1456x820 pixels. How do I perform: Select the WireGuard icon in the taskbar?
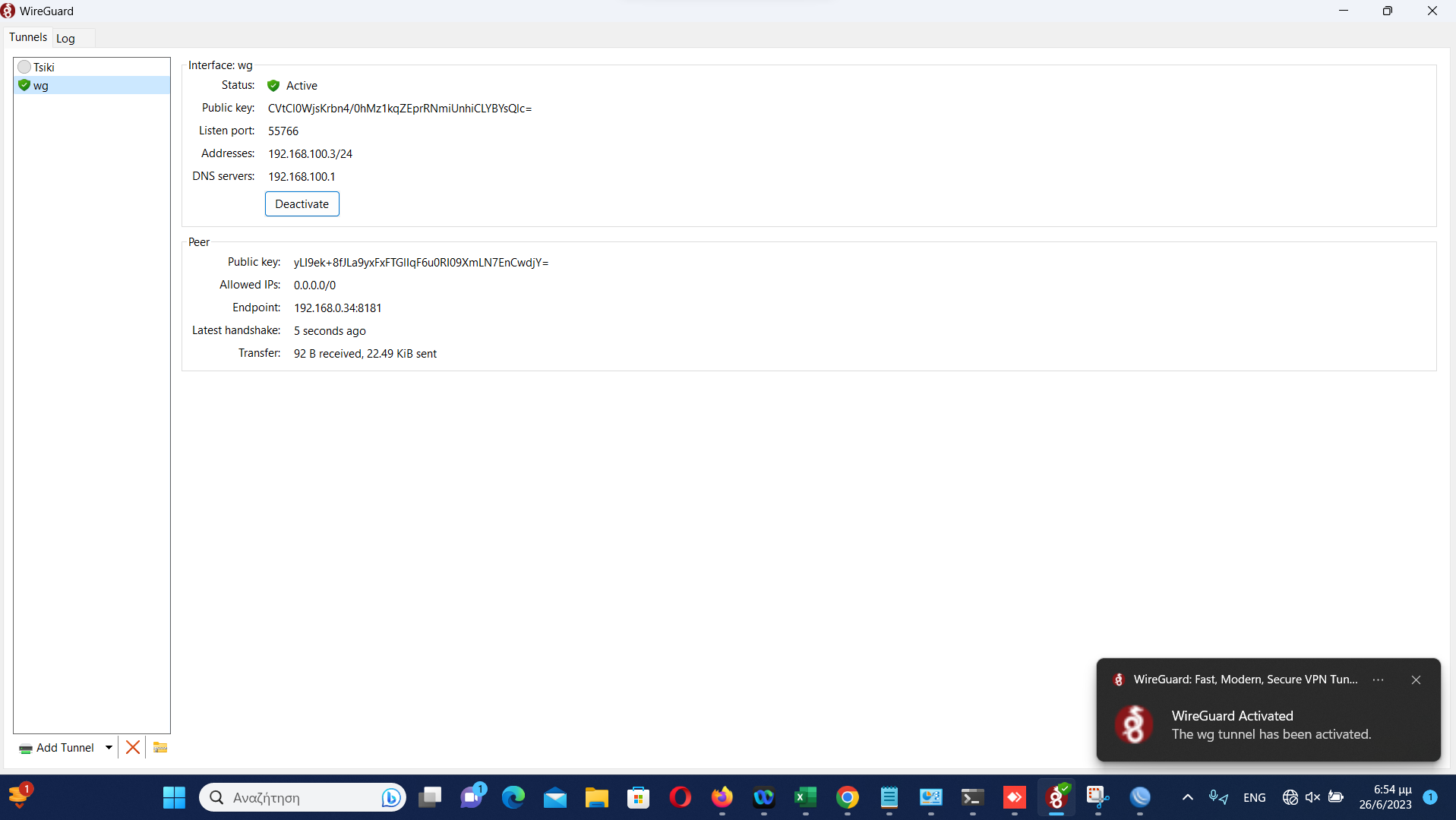pyautogui.click(x=1056, y=797)
